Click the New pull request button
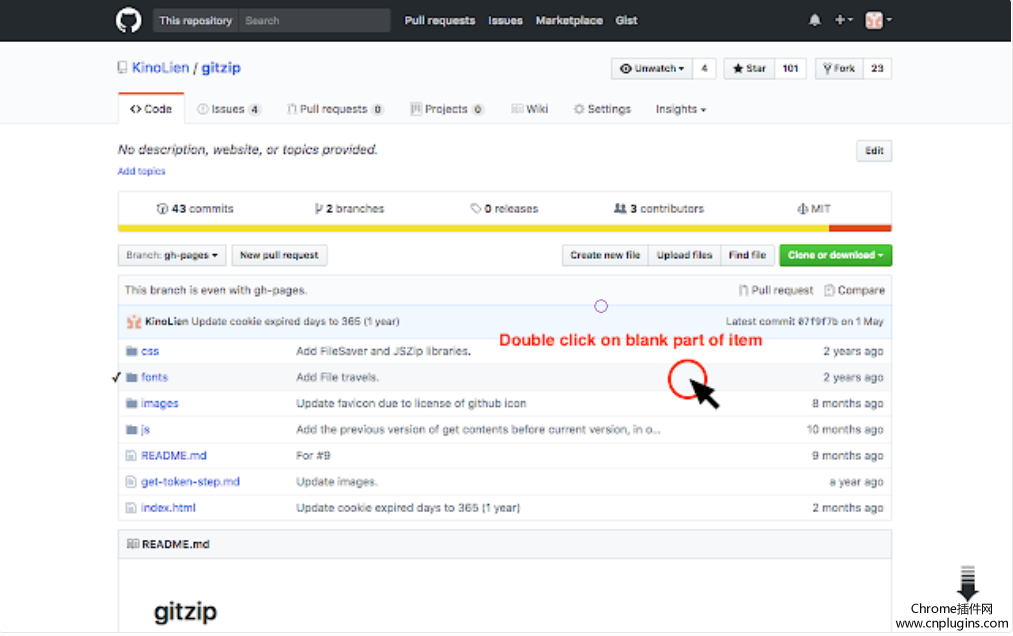The height and width of the screenshot is (636, 1013). click(280, 256)
